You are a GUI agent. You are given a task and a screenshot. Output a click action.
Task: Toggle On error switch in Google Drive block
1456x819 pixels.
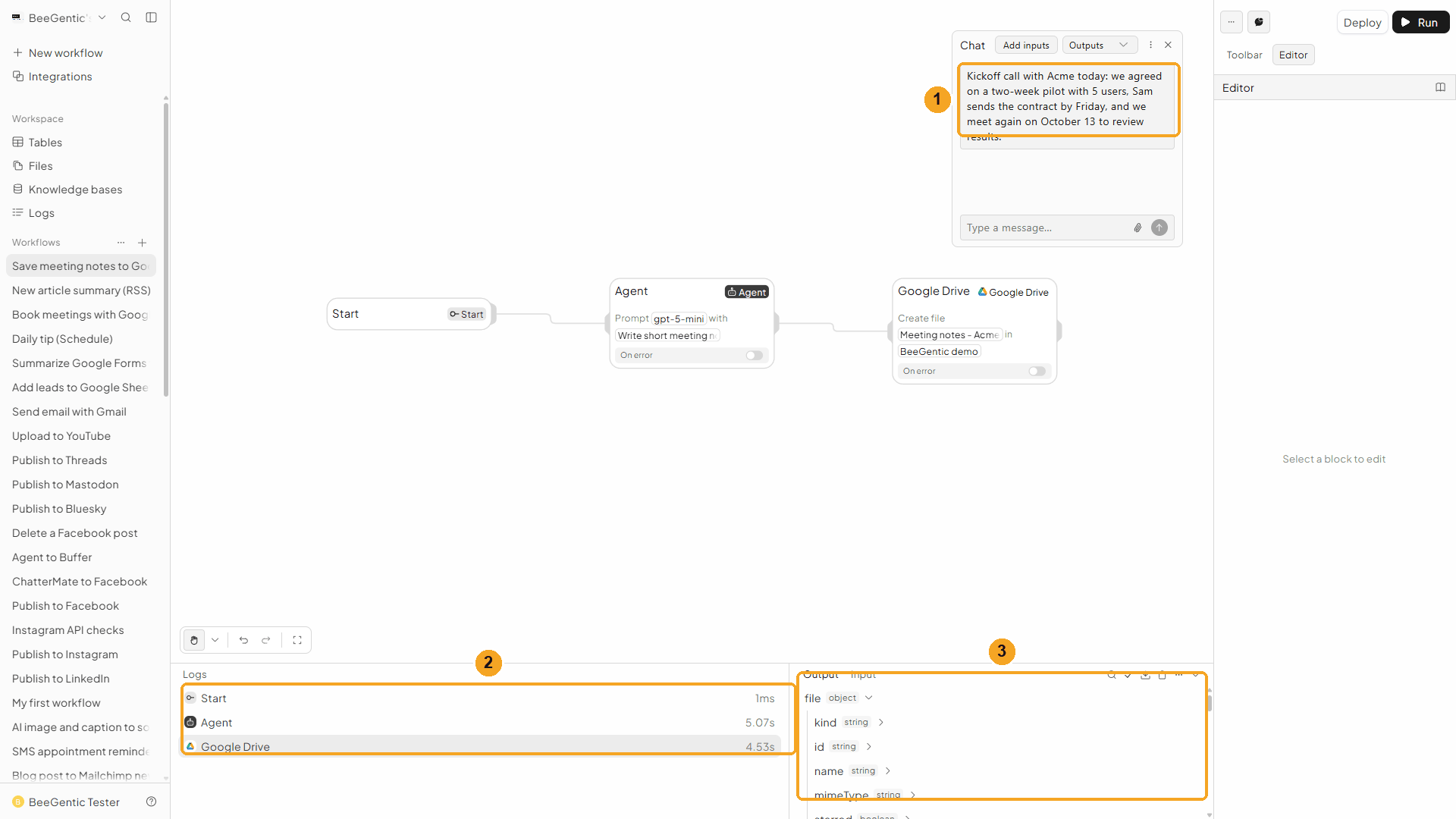coord(1037,371)
